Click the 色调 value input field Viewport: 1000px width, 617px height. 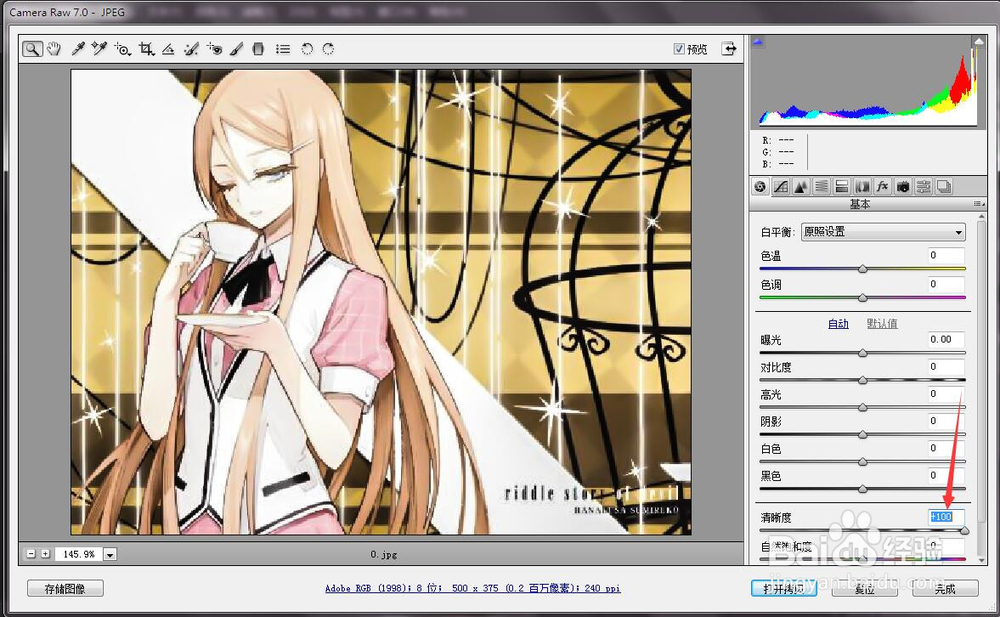coord(946,285)
